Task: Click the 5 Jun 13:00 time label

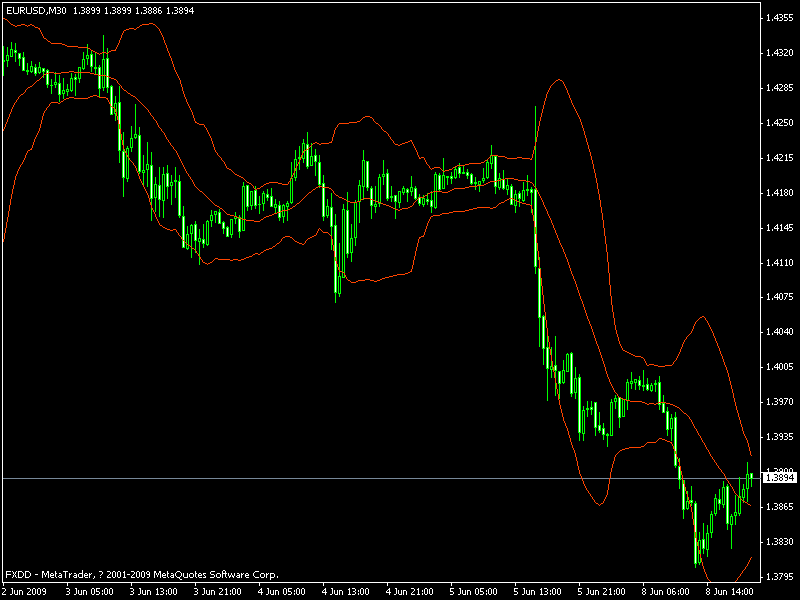Action: (538, 592)
